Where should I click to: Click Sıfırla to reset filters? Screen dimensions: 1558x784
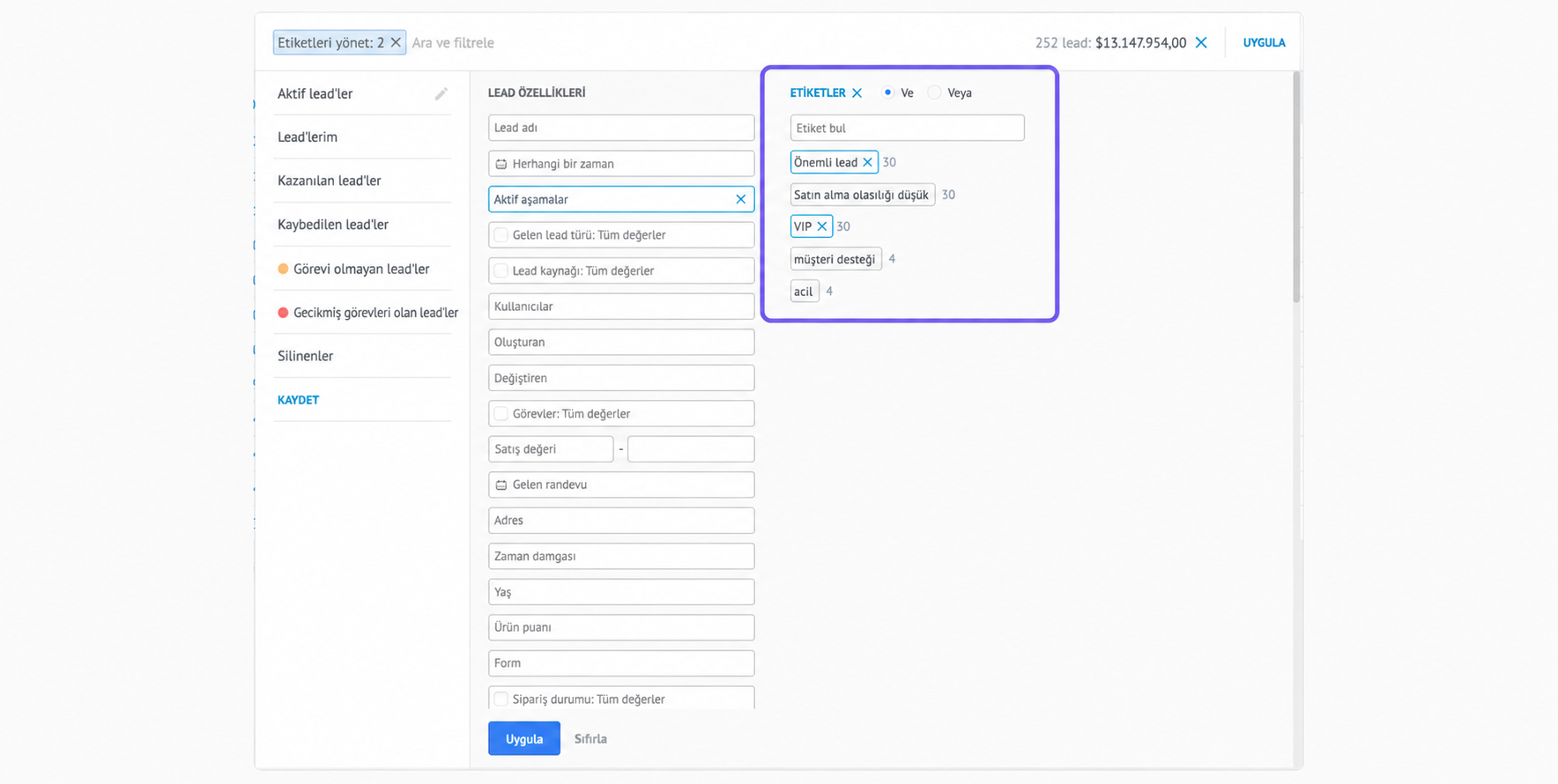point(590,739)
